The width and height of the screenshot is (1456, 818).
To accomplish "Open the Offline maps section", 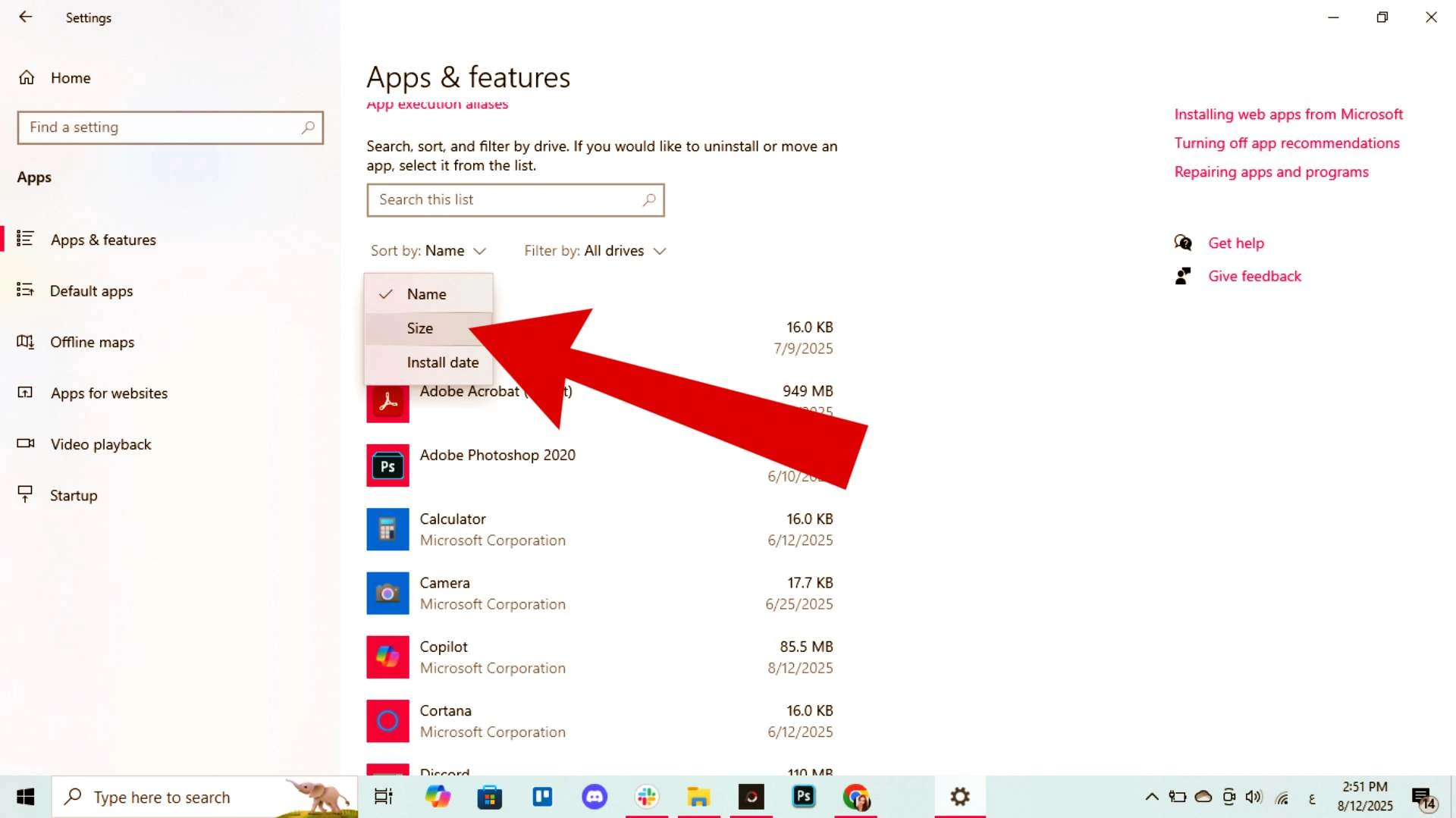I will point(92,342).
